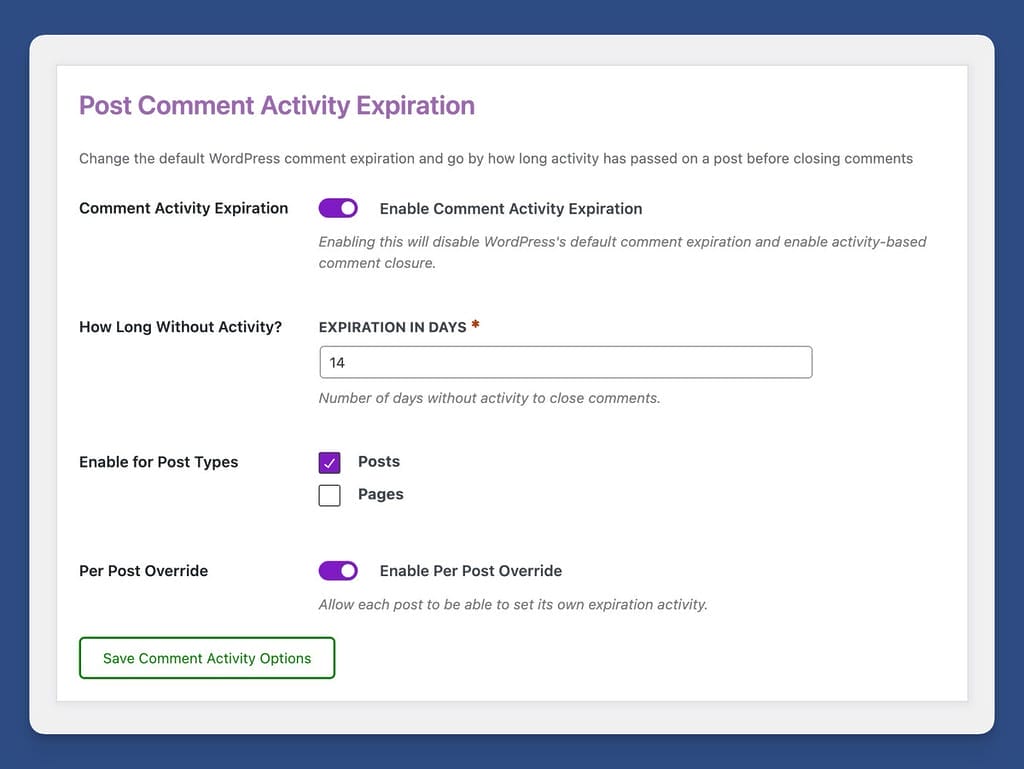Click the "Comment Activity Expiration" row label
Screen dimensions: 1024x769
pyautogui.click(x=184, y=209)
